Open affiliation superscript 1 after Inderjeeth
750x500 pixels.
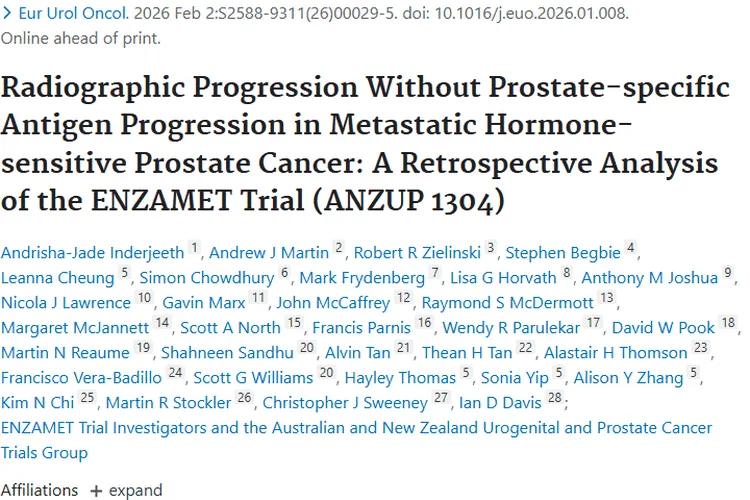pos(194,248)
